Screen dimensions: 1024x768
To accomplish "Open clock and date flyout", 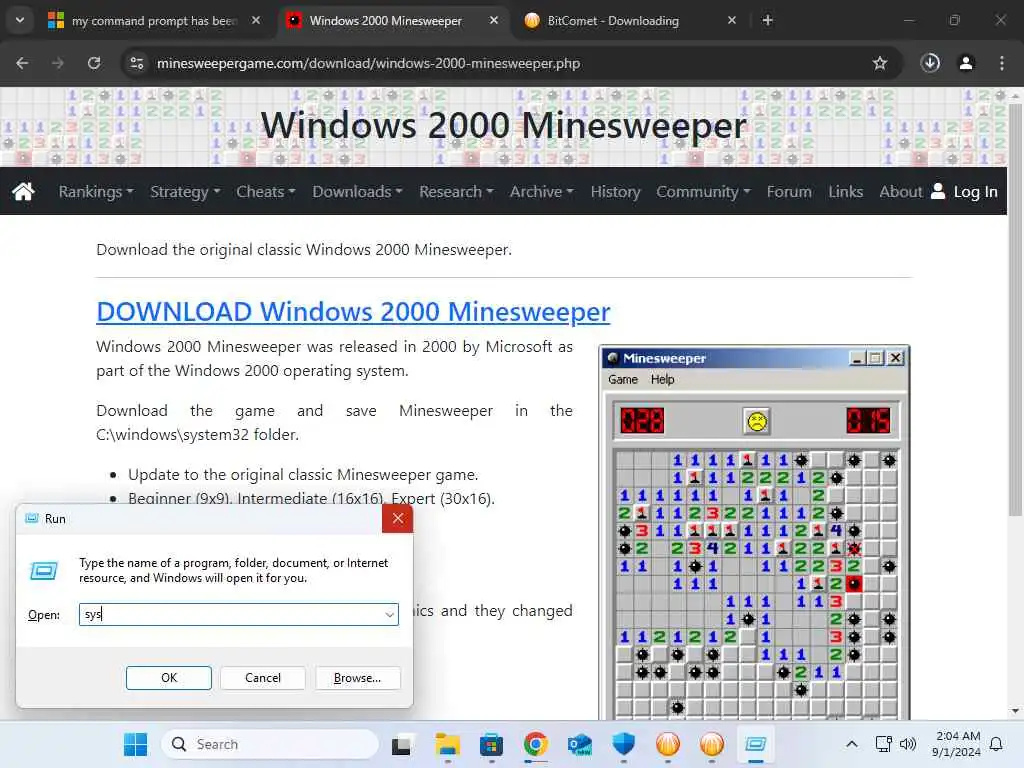I will [957, 744].
